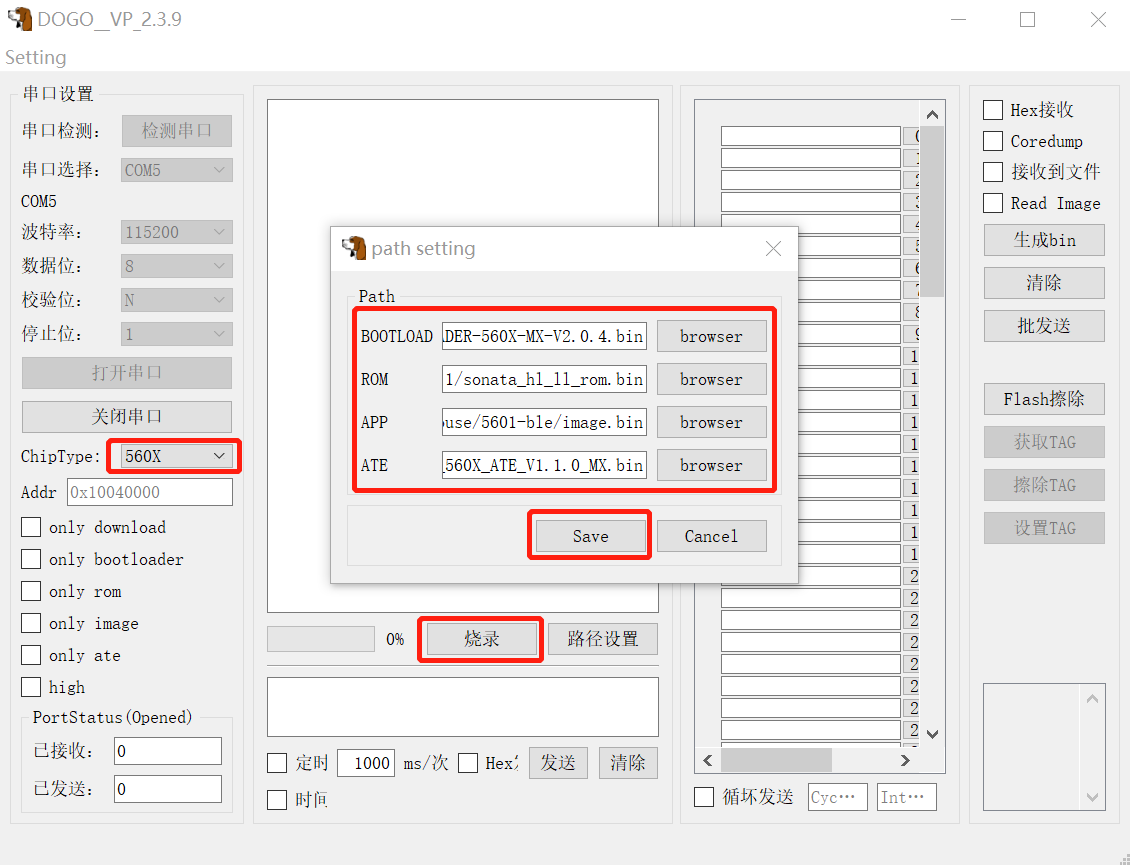
Task: Click the command list horizontal scrollbar thumb
Action: point(776,760)
